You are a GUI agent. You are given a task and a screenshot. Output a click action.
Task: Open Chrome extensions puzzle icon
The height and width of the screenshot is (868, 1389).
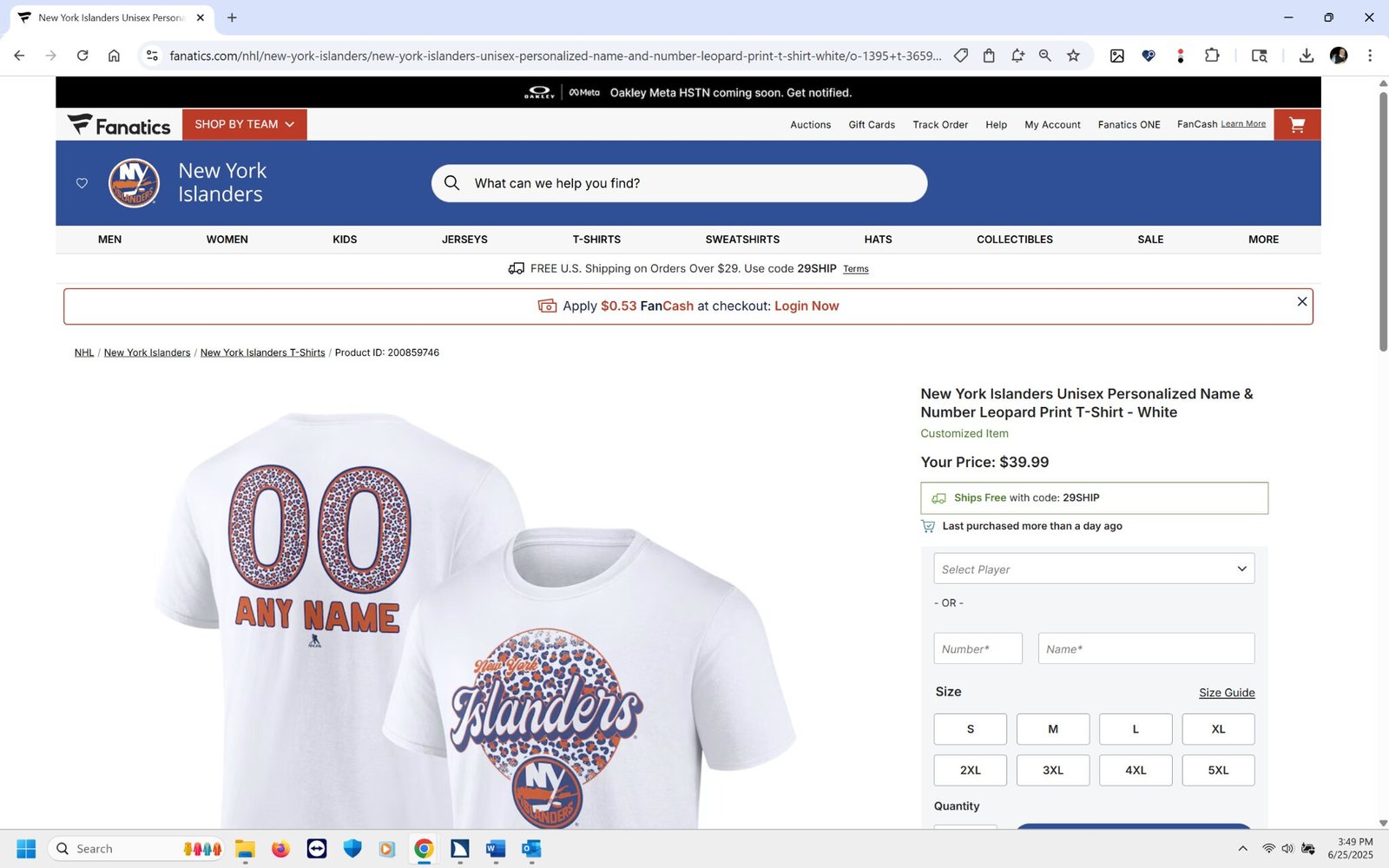1212,56
